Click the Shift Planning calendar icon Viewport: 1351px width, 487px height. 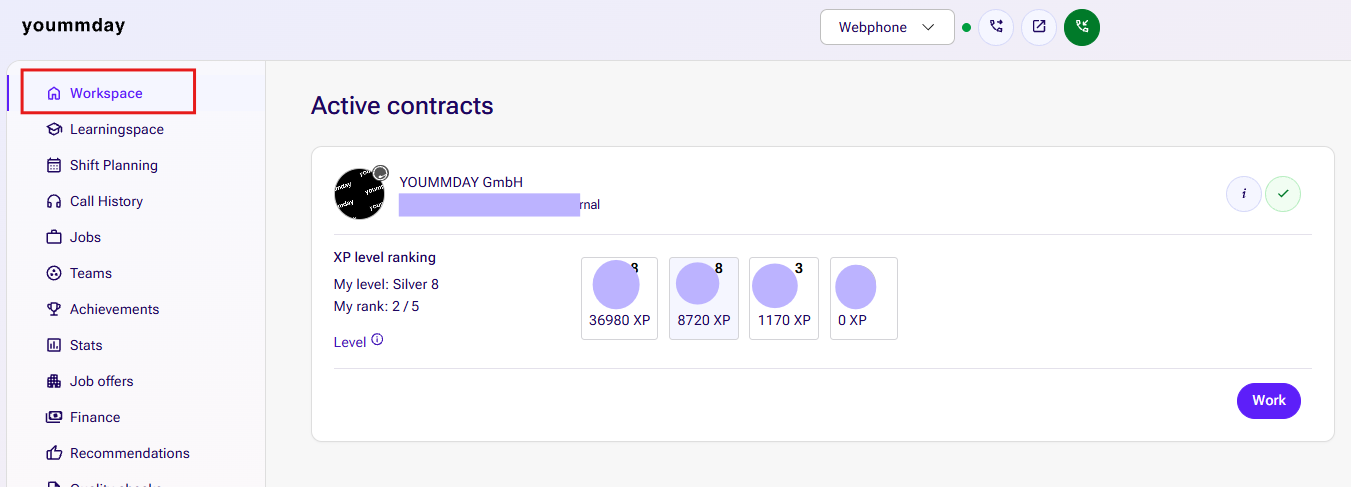click(x=54, y=165)
